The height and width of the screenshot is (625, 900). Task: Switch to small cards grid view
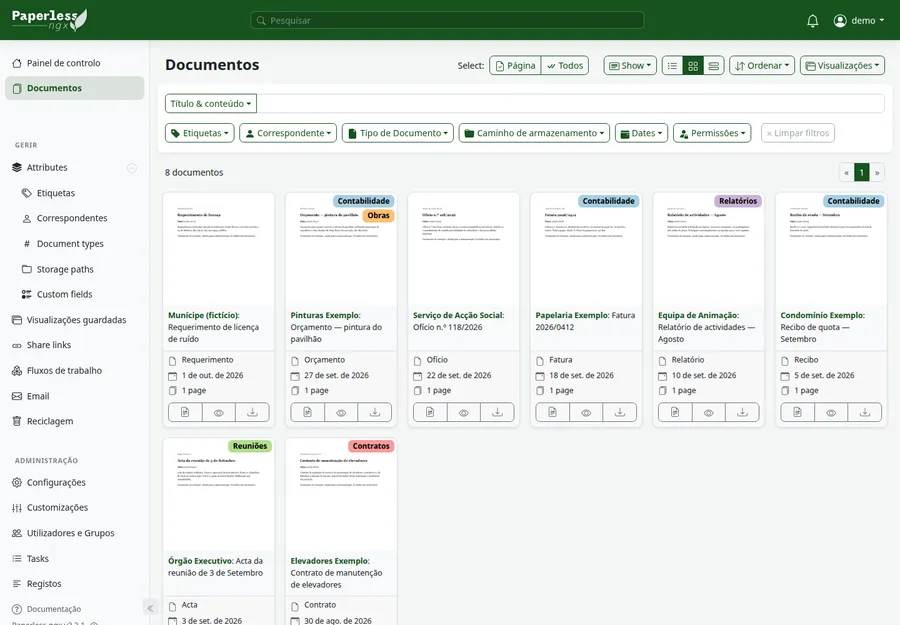tap(693, 66)
